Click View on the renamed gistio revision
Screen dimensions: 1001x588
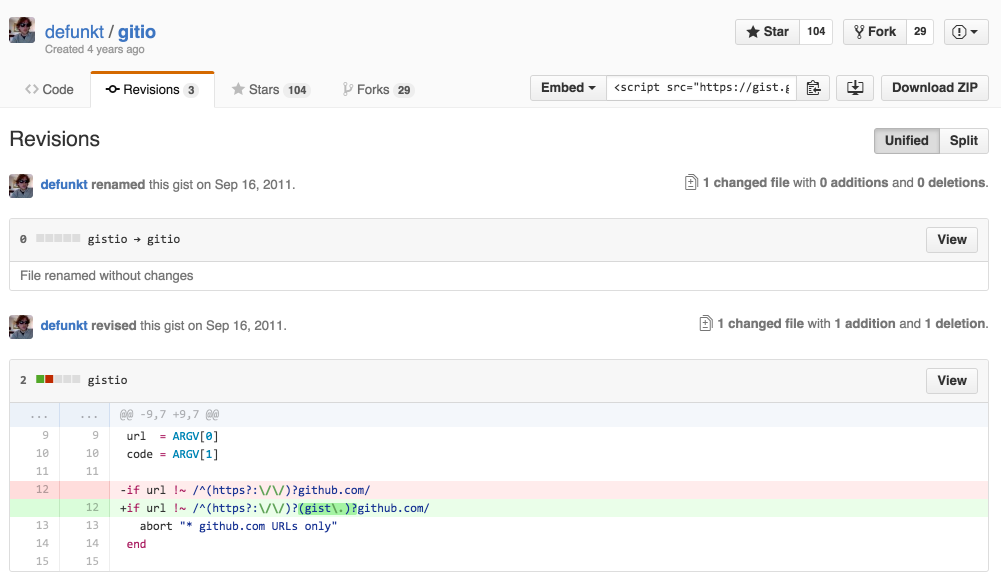pos(951,239)
